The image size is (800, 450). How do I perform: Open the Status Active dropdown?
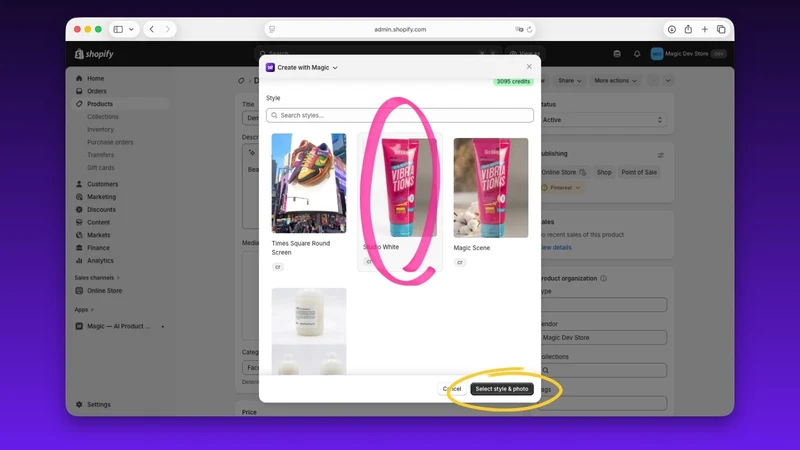pyautogui.click(x=603, y=120)
